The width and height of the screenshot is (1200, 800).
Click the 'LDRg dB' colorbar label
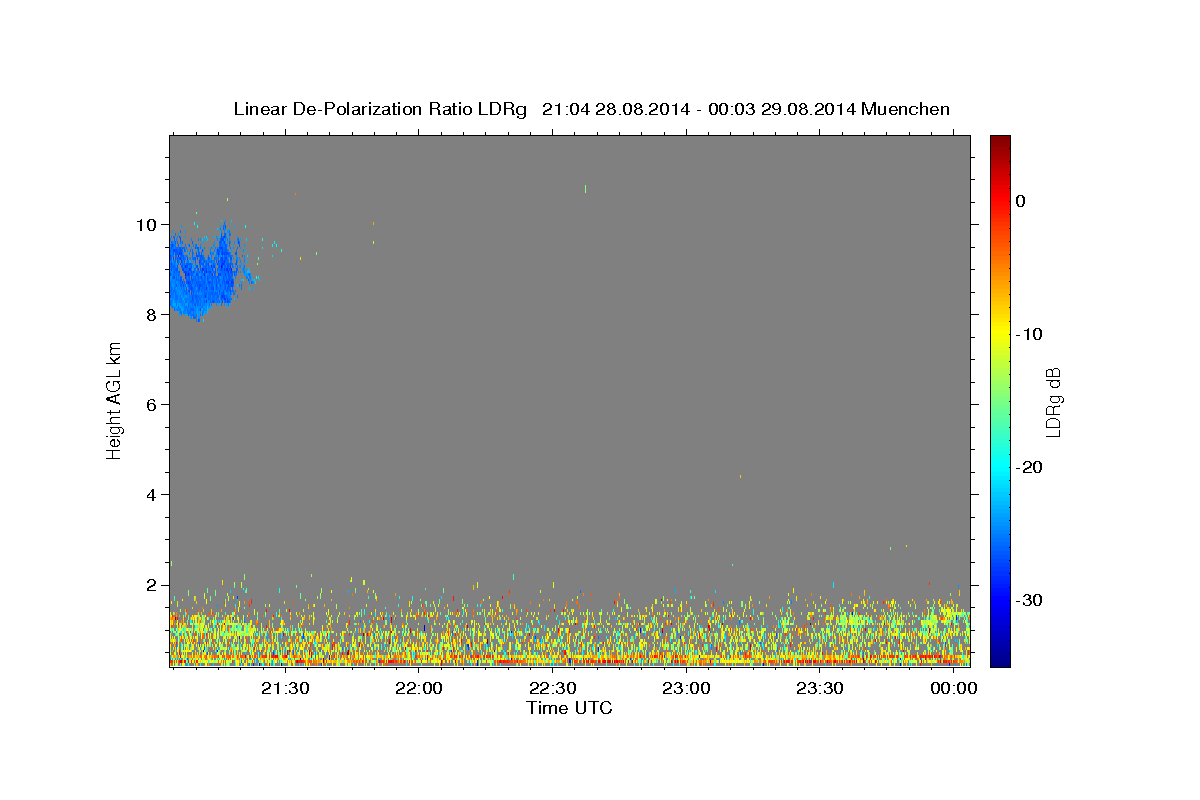[x=1053, y=400]
